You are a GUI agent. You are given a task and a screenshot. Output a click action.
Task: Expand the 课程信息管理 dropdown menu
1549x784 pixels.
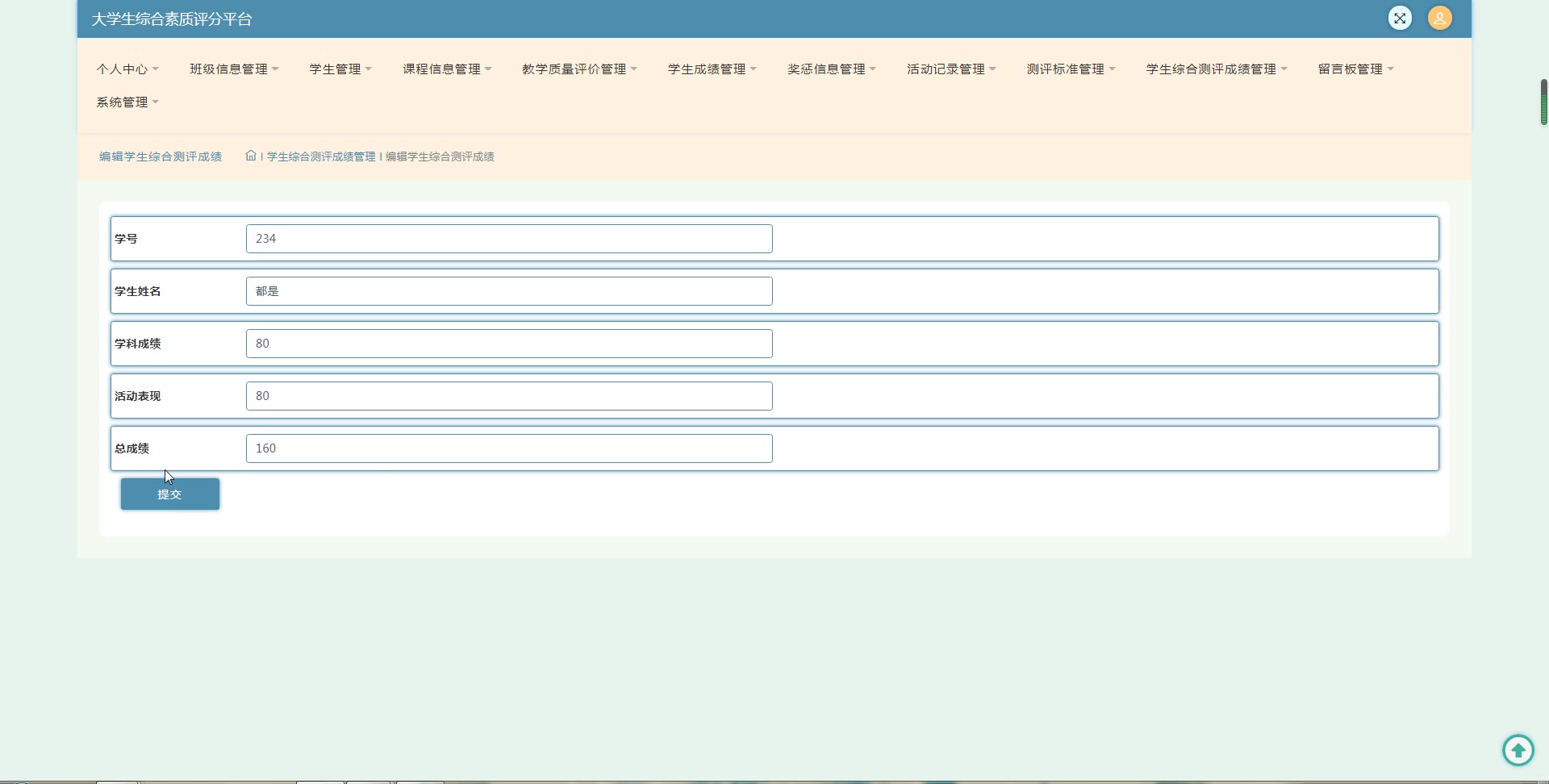pyautogui.click(x=447, y=69)
